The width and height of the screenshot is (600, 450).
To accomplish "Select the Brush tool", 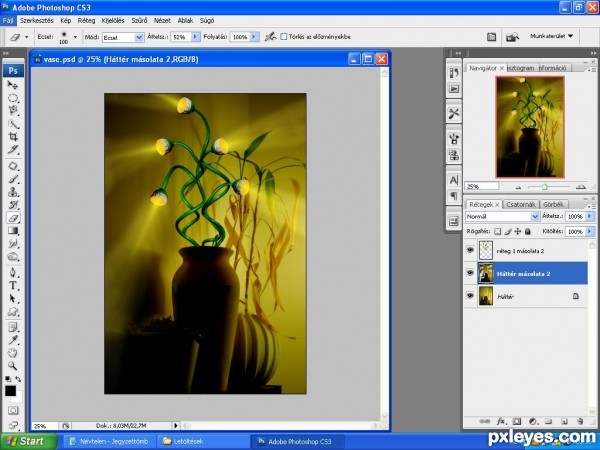I will (x=13, y=179).
